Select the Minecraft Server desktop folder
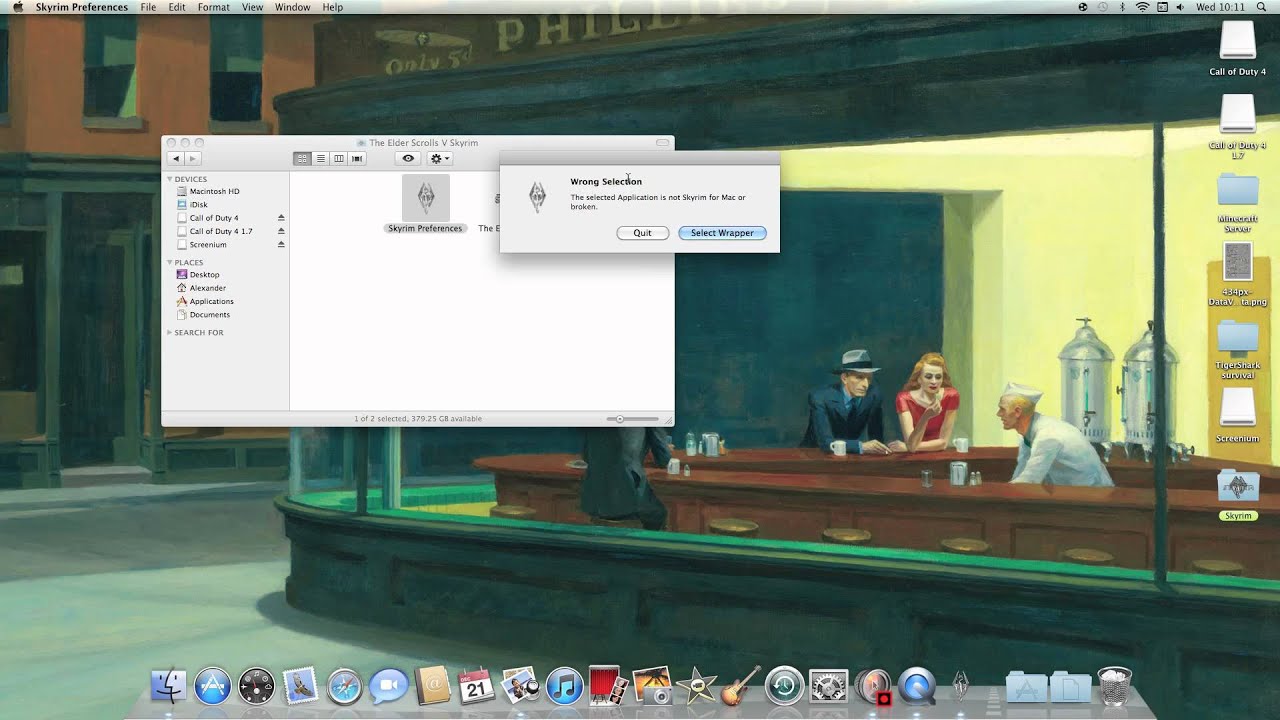1280x720 pixels. pos(1238,203)
